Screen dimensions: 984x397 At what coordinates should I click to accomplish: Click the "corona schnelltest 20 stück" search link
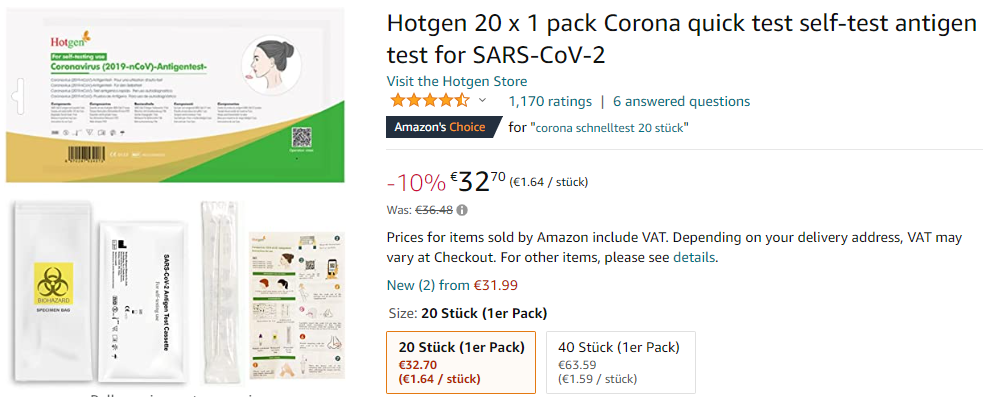609,127
